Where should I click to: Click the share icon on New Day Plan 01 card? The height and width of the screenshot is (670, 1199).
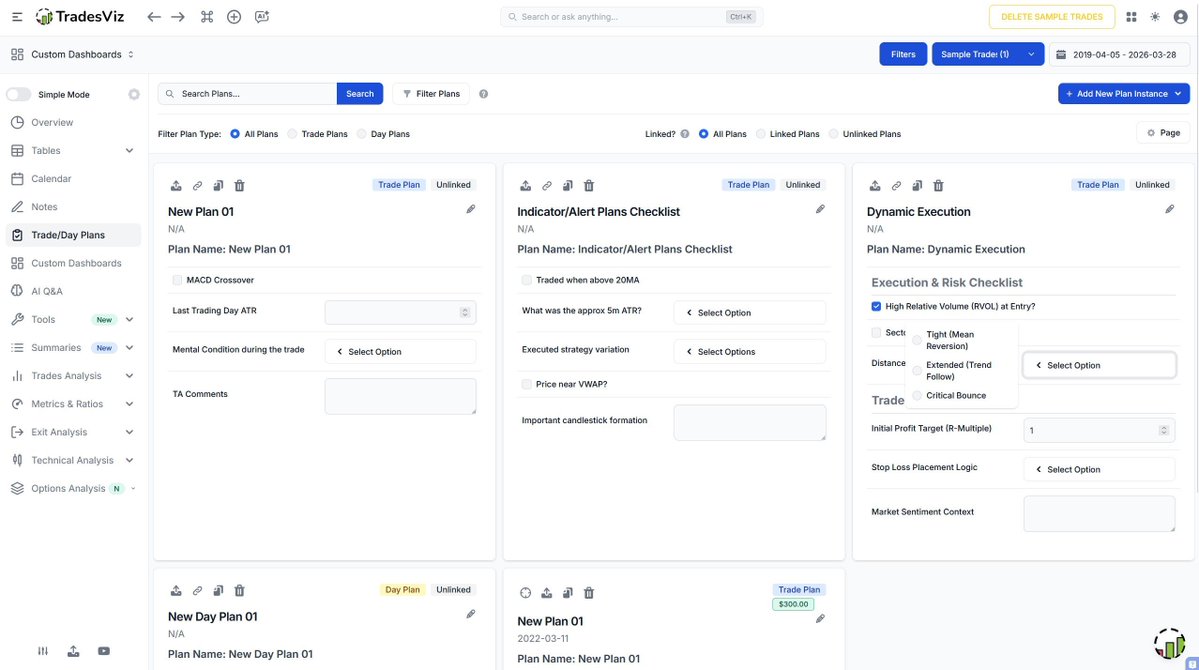pos(176,591)
